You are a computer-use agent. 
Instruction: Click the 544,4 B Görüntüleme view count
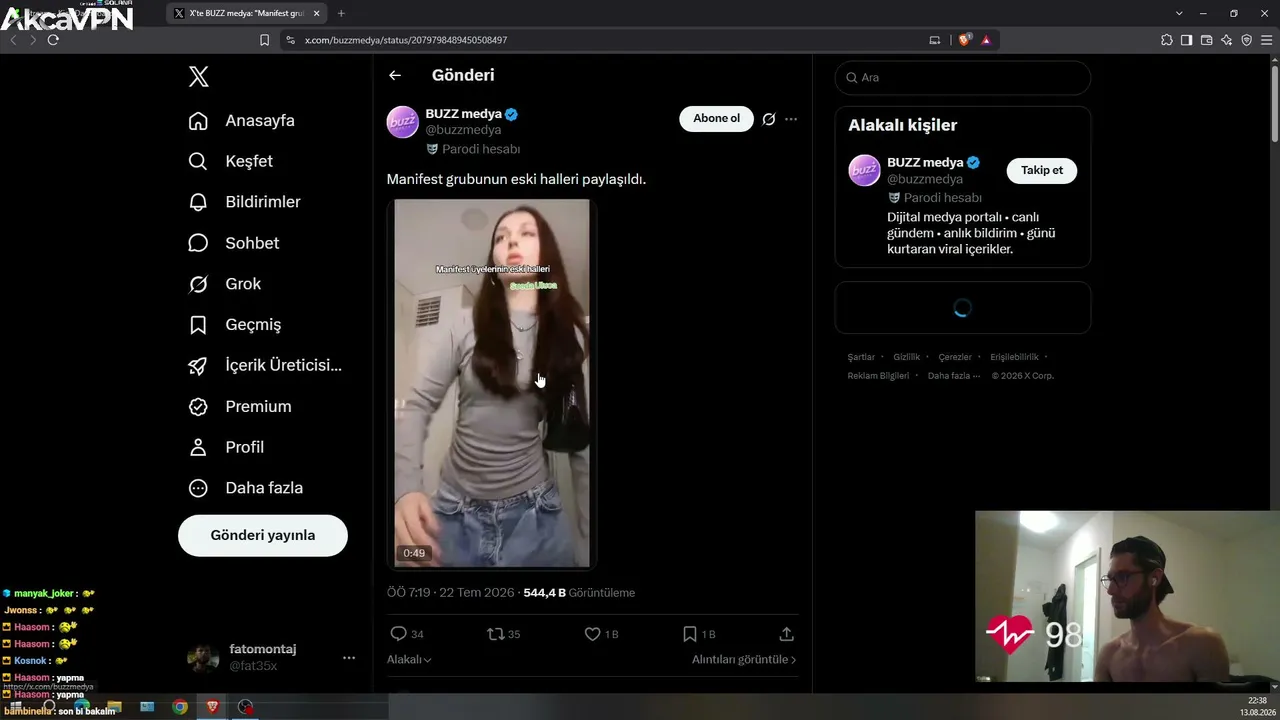(x=579, y=593)
